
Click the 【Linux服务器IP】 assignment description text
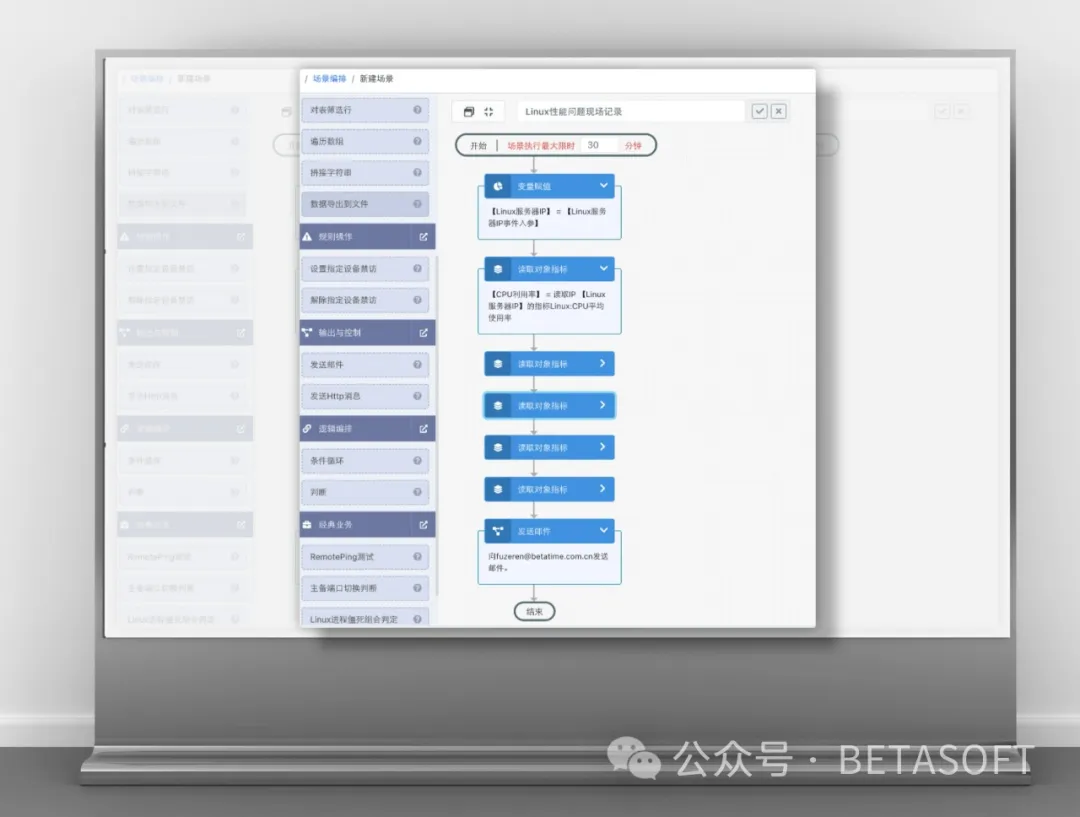[x=548, y=217]
